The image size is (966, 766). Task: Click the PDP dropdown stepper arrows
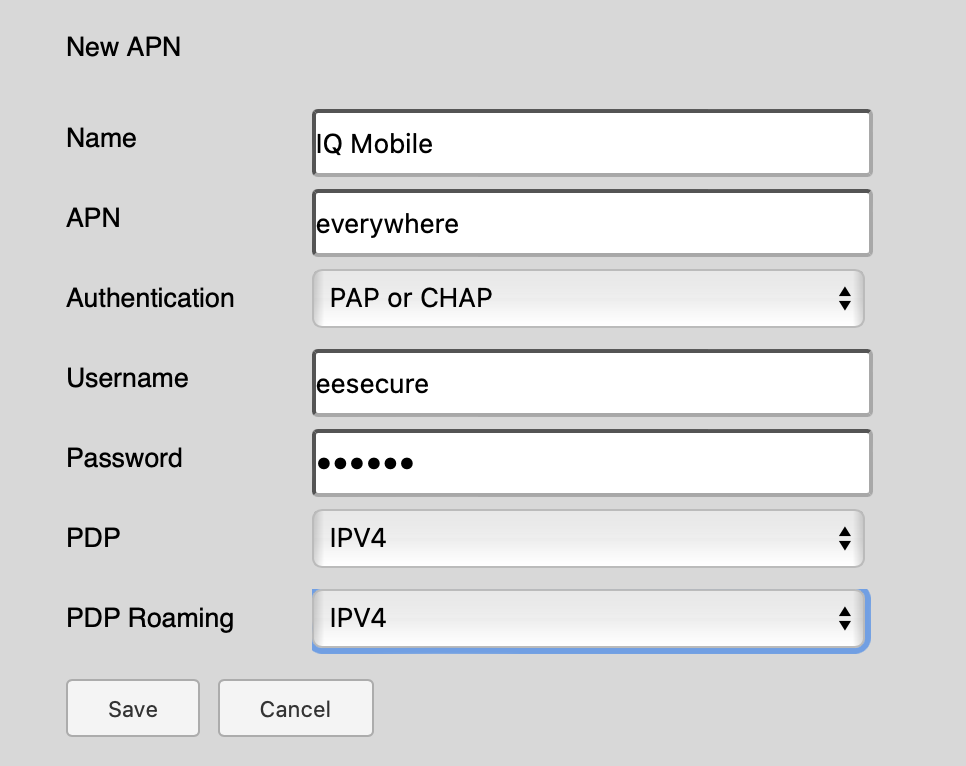point(845,538)
